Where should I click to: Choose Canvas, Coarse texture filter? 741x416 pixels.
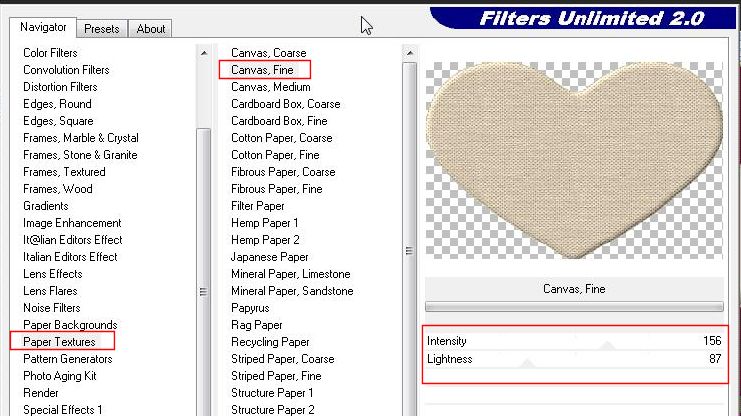tap(268, 53)
